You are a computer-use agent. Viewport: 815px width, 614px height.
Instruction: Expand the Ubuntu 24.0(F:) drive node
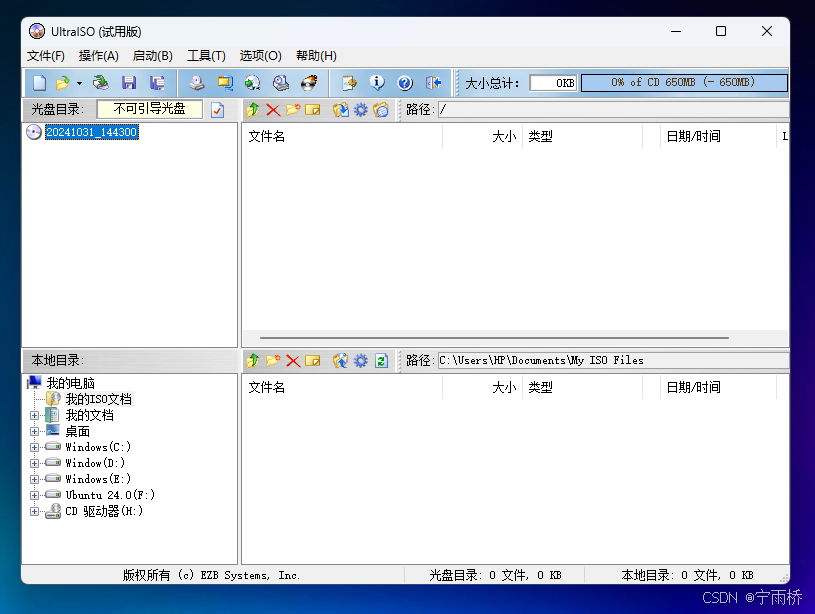[34, 495]
